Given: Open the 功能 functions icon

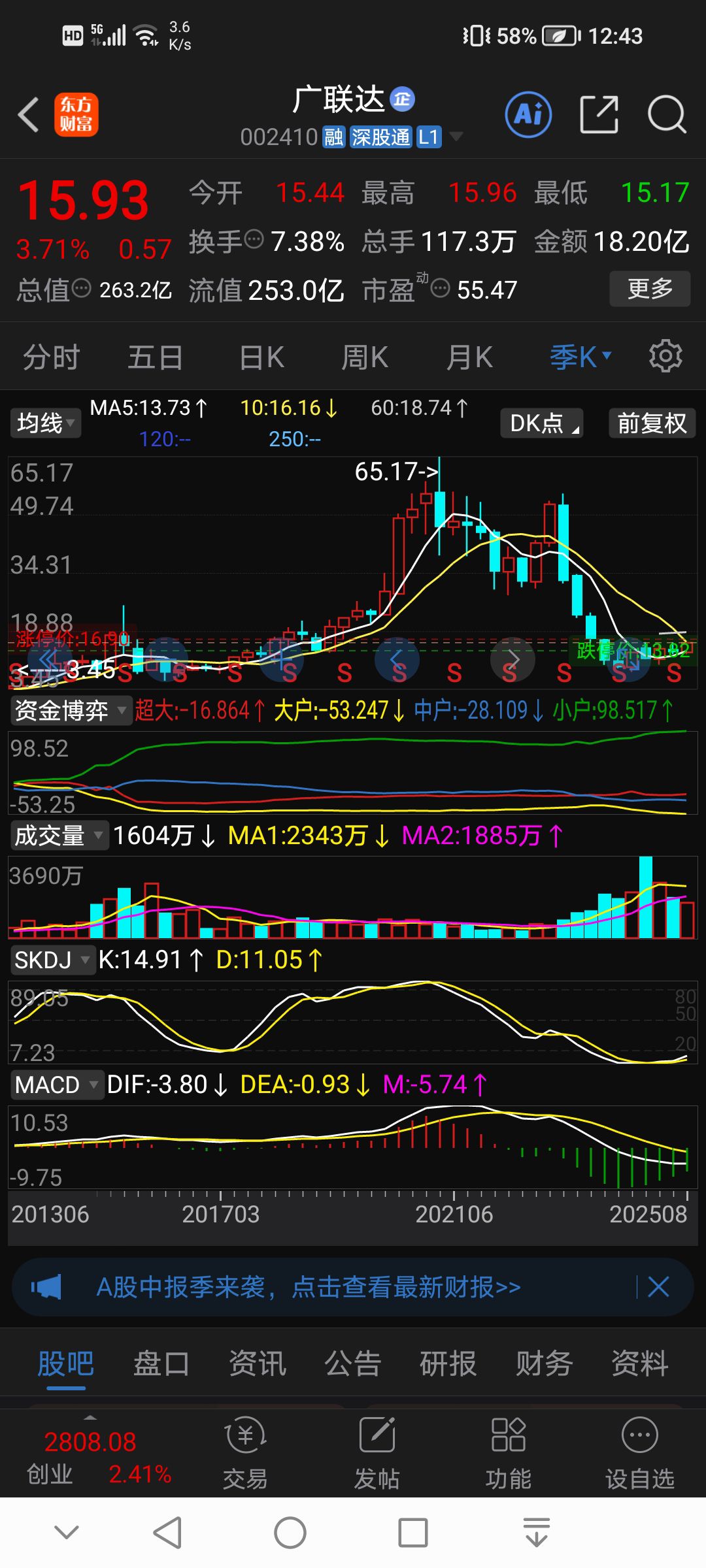Looking at the screenshot, I should click(x=509, y=1453).
